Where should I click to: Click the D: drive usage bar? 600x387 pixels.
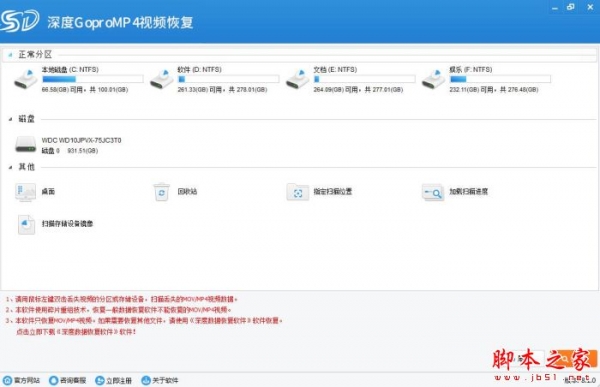click(x=228, y=79)
